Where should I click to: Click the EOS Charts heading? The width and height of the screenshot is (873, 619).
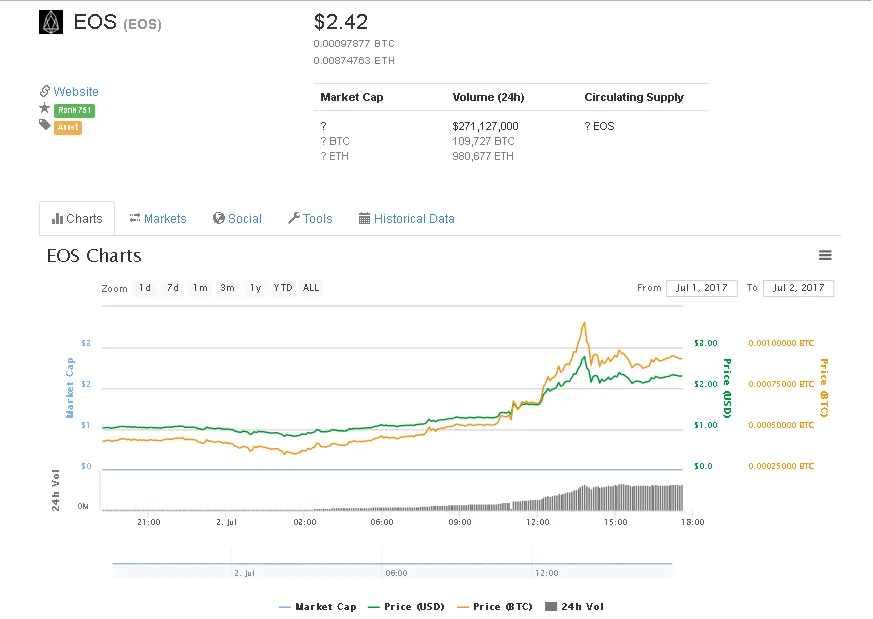(x=94, y=256)
